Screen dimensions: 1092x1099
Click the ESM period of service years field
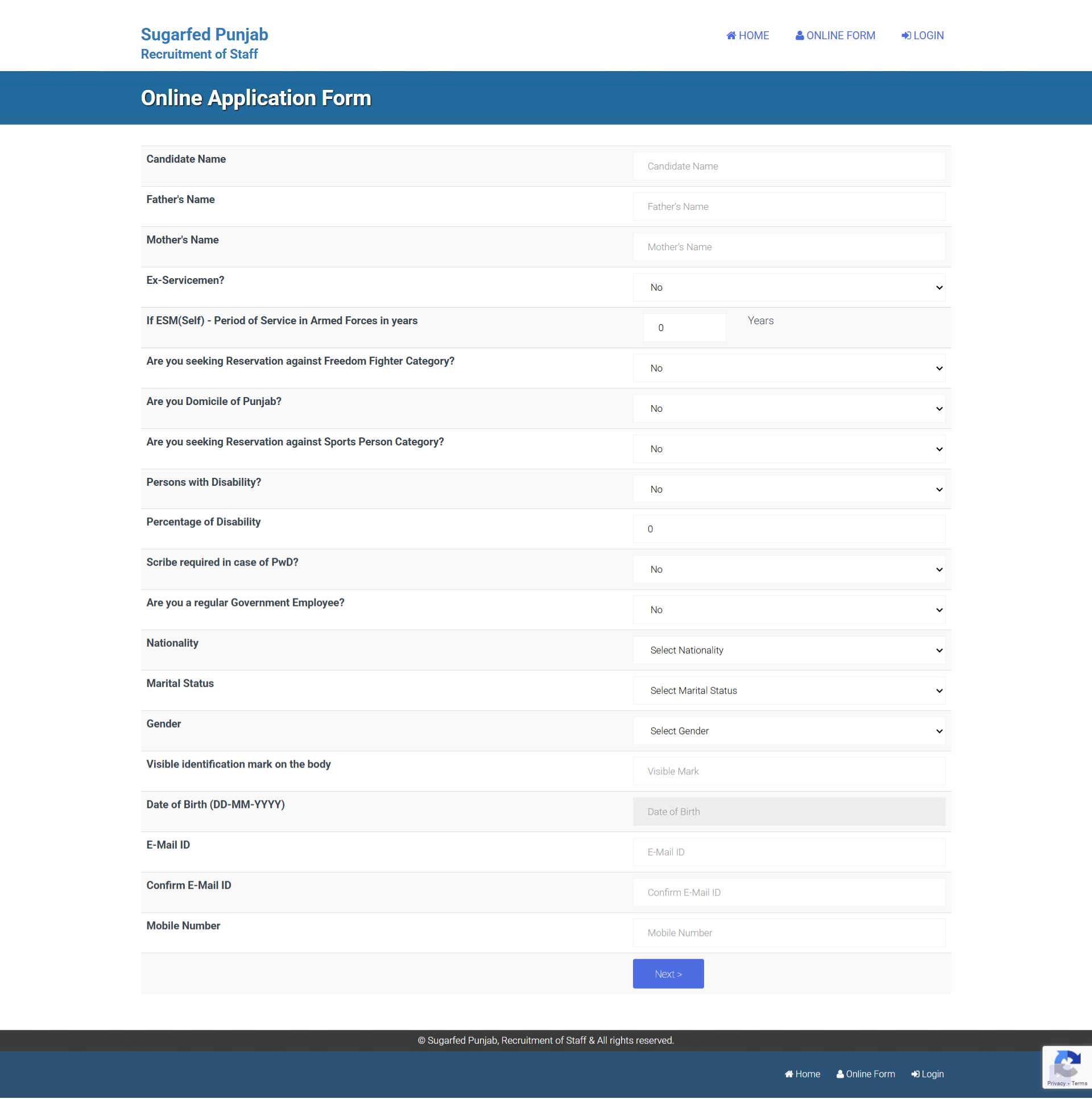684,328
